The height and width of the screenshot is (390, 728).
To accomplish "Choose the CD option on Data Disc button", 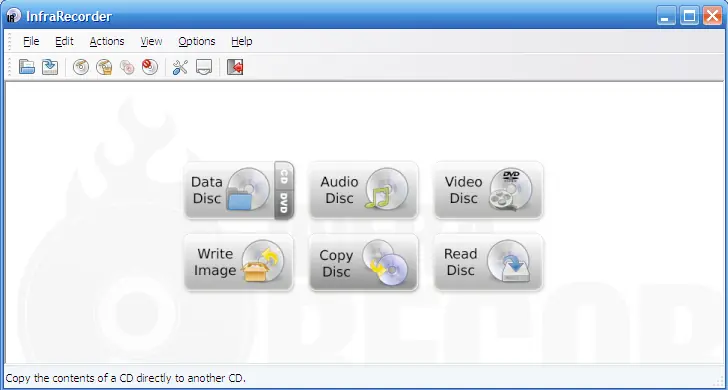I will tap(284, 176).
